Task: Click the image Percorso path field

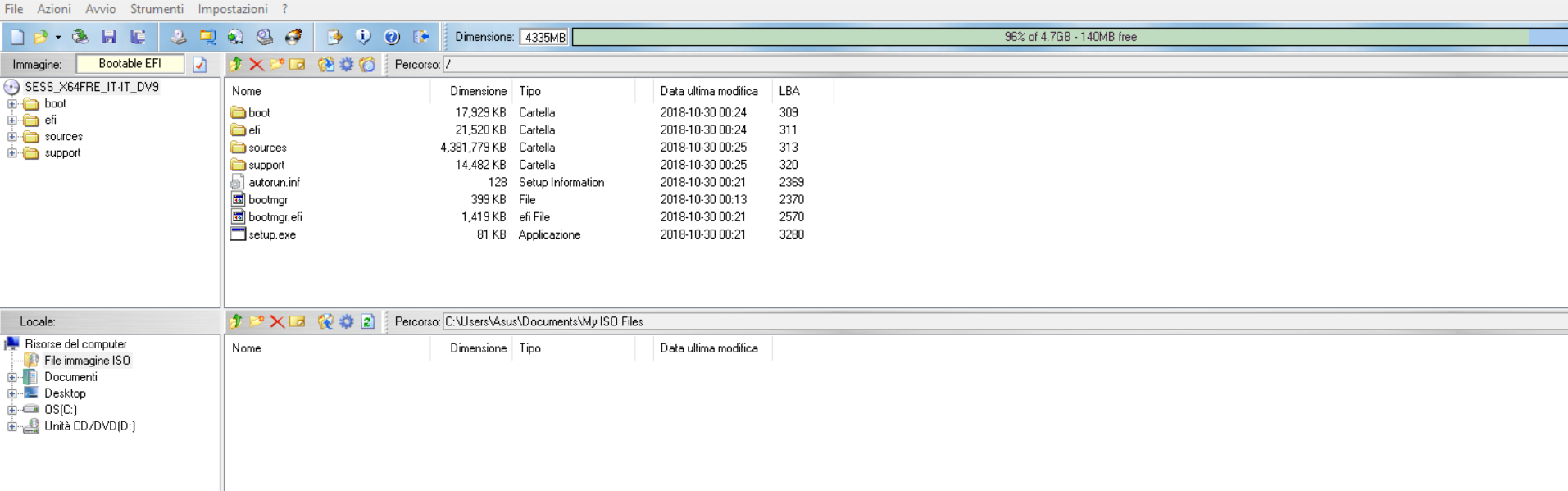Action: click(x=1005, y=65)
